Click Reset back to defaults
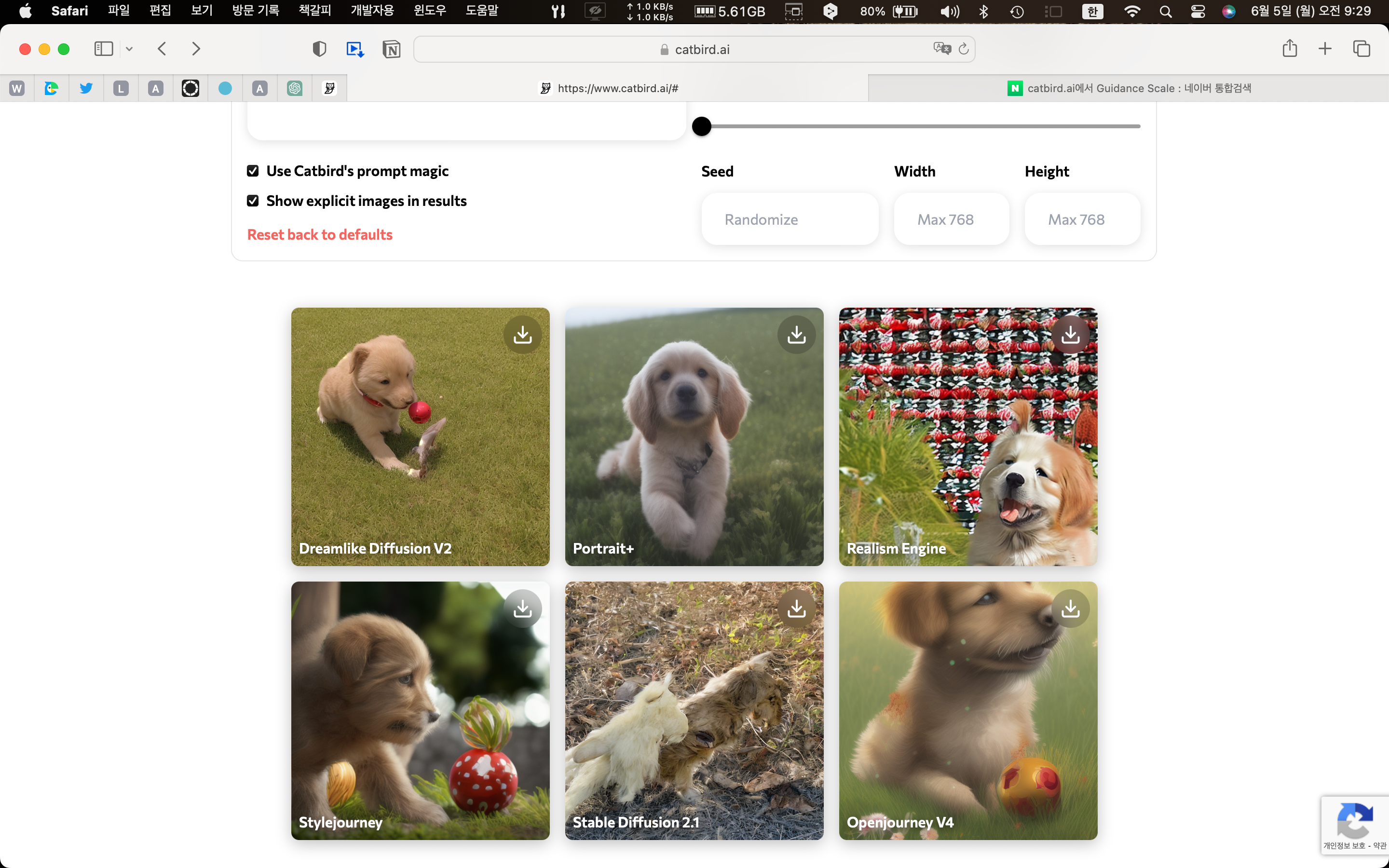Viewport: 1389px width, 868px height. [320, 235]
